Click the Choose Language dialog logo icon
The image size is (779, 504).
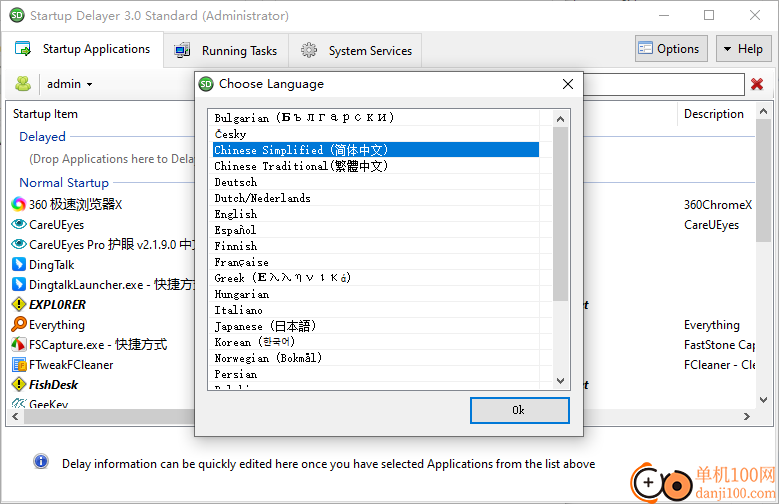(206, 84)
